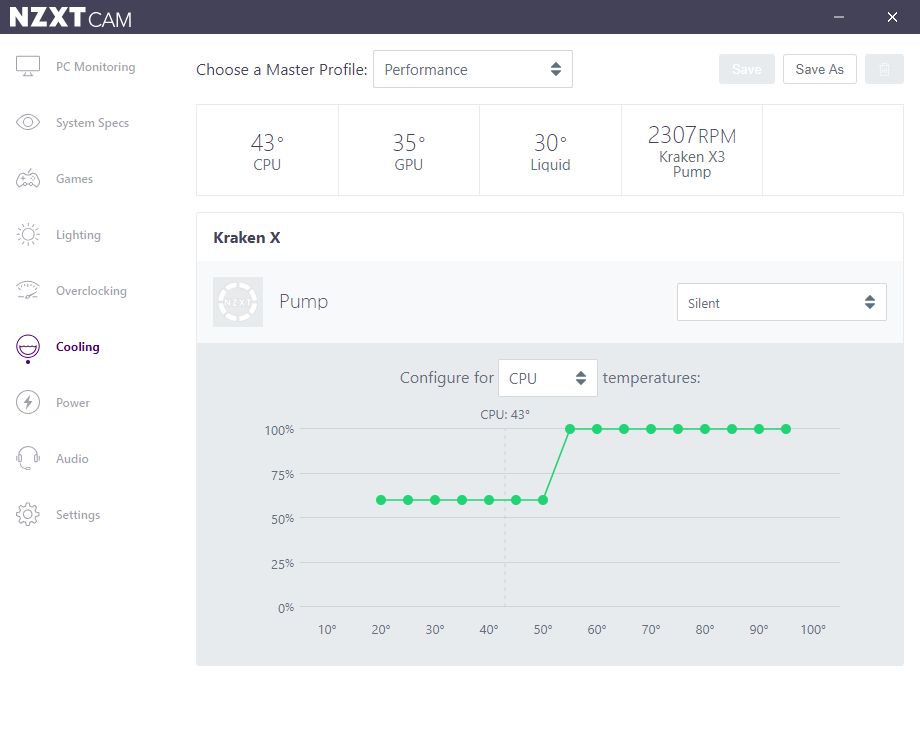Image resolution: width=920 pixels, height=755 pixels.
Task: Click the Games controller icon
Action: click(28, 178)
